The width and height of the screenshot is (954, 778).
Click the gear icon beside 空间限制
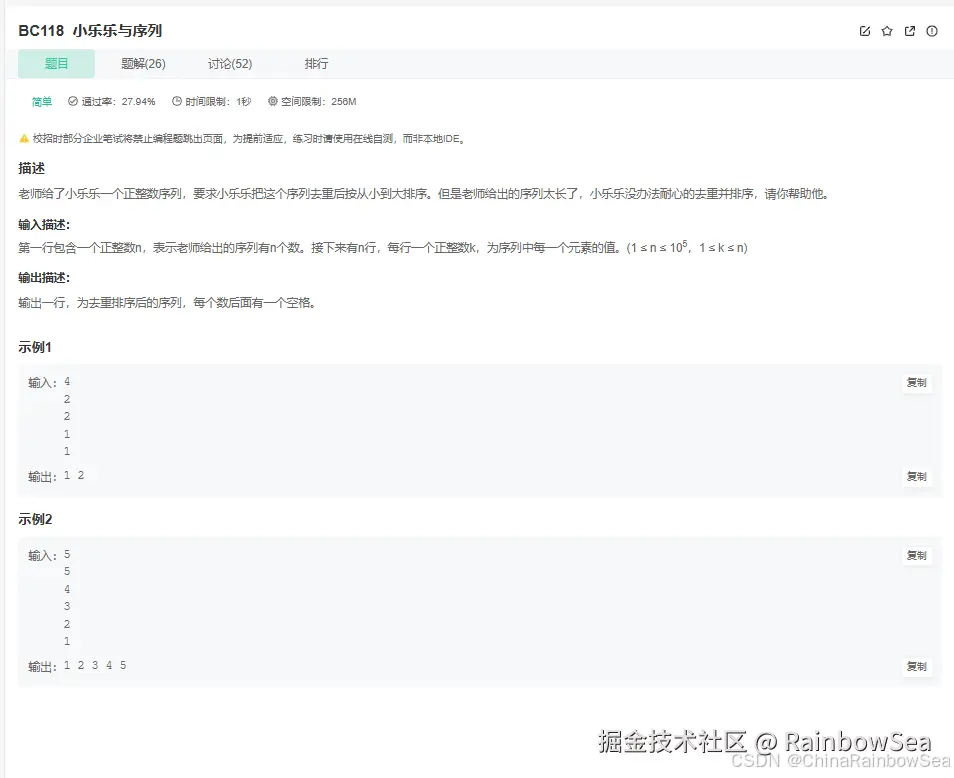tap(273, 101)
